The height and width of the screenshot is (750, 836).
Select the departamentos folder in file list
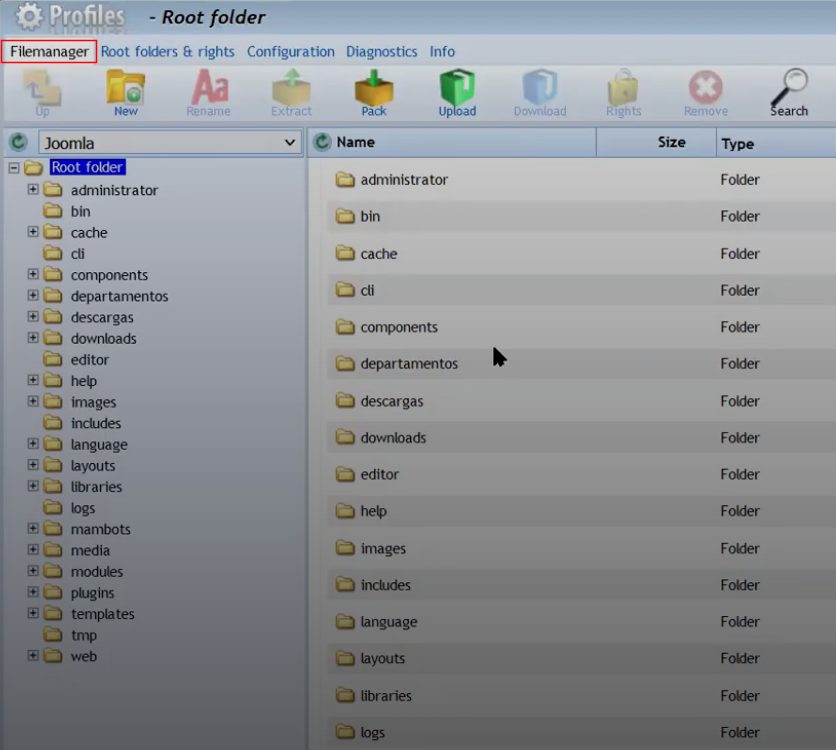click(x=408, y=364)
